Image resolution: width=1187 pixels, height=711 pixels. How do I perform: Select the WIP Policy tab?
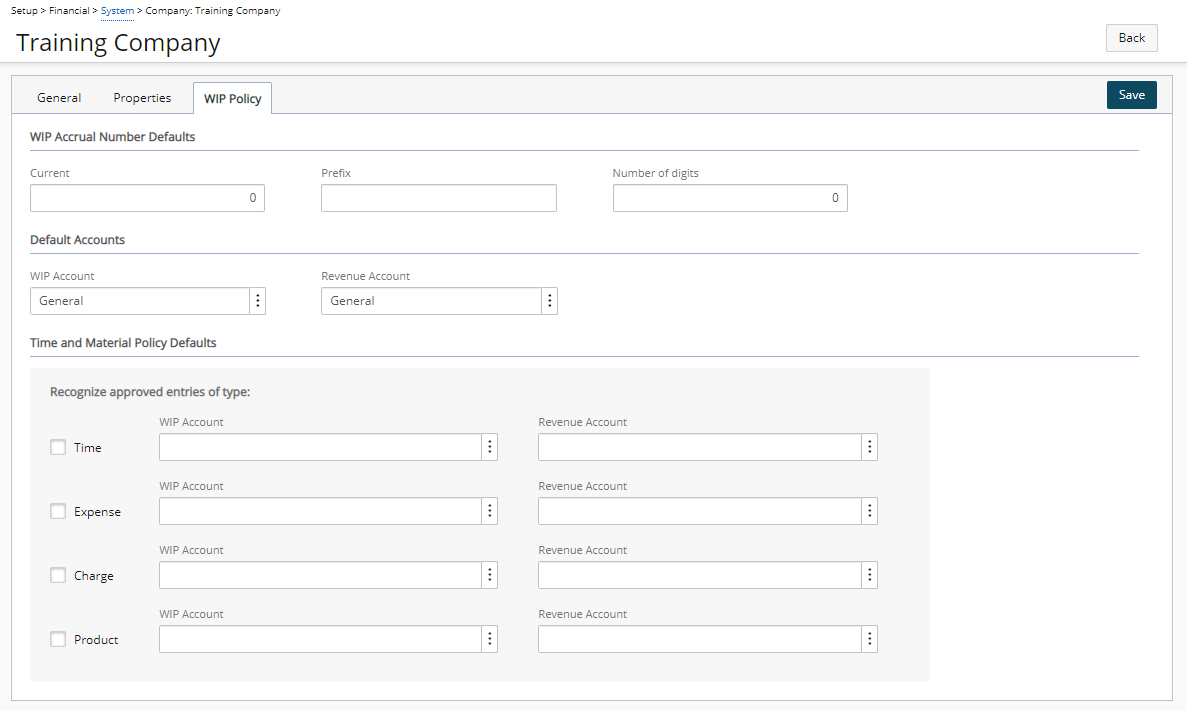tap(232, 98)
